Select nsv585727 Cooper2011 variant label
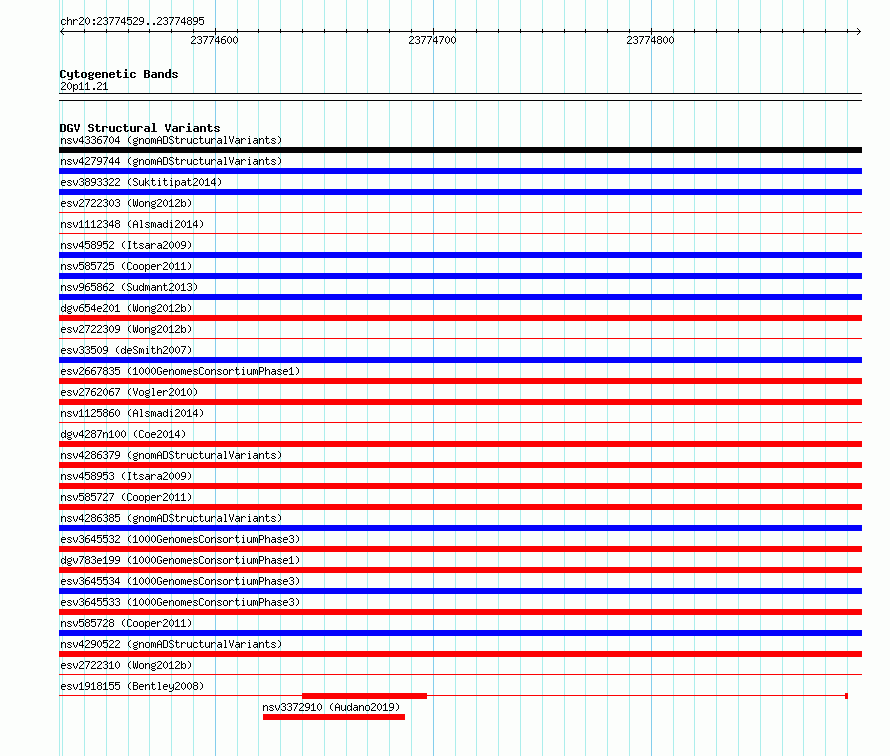The image size is (890, 756). pyautogui.click(x=126, y=497)
